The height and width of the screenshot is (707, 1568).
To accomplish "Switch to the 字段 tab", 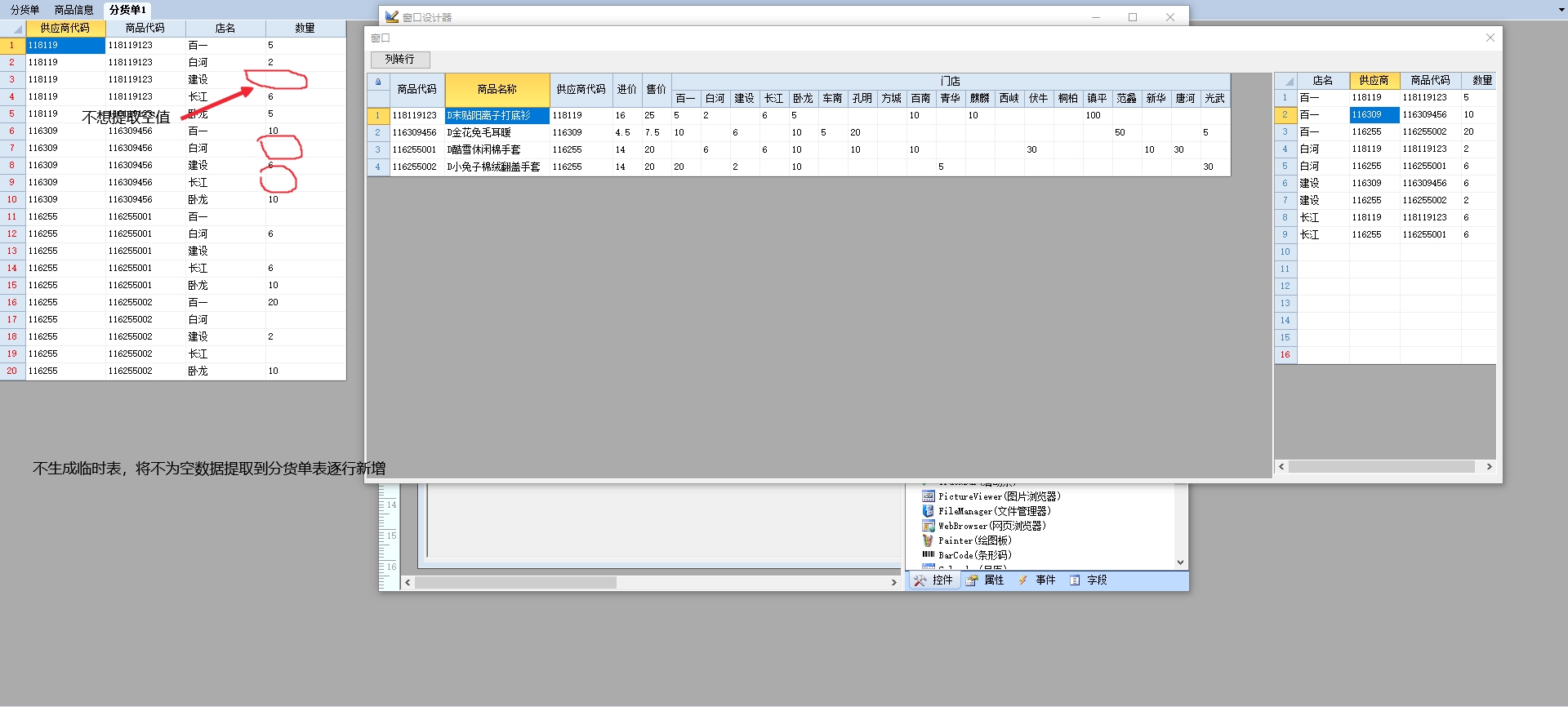I will (x=1089, y=580).
